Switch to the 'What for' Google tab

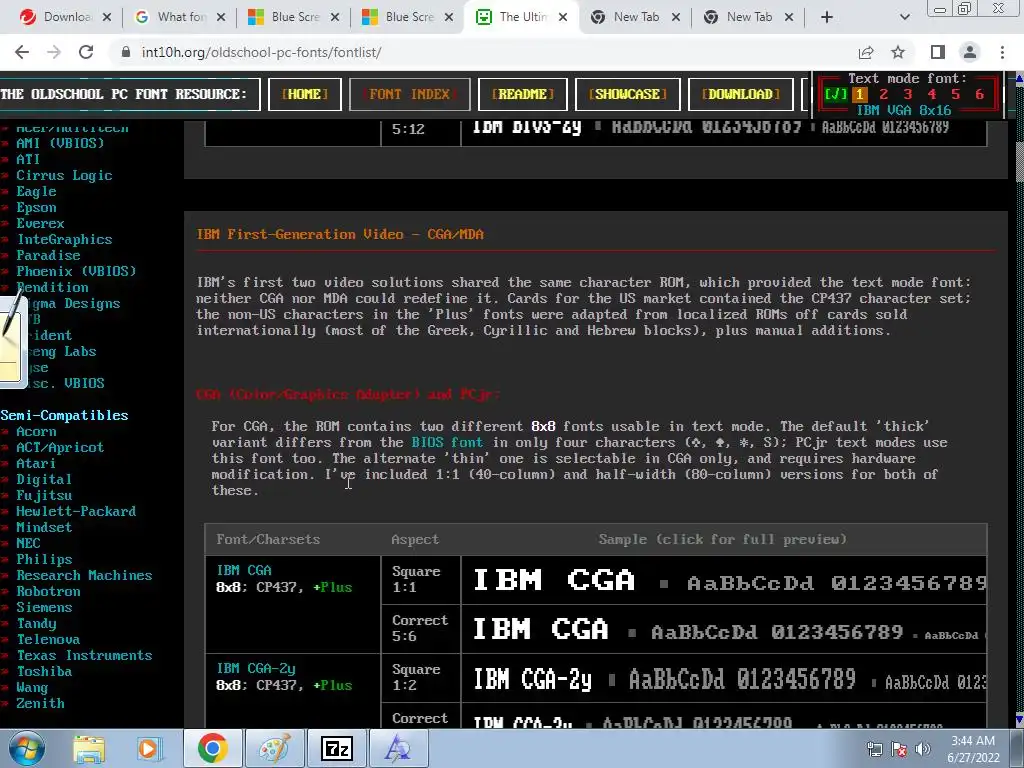pyautogui.click(x=173, y=17)
